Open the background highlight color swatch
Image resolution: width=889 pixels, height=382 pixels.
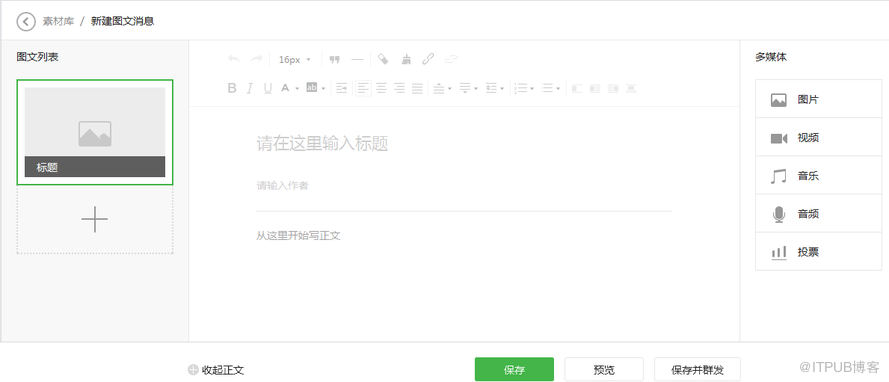coord(312,87)
